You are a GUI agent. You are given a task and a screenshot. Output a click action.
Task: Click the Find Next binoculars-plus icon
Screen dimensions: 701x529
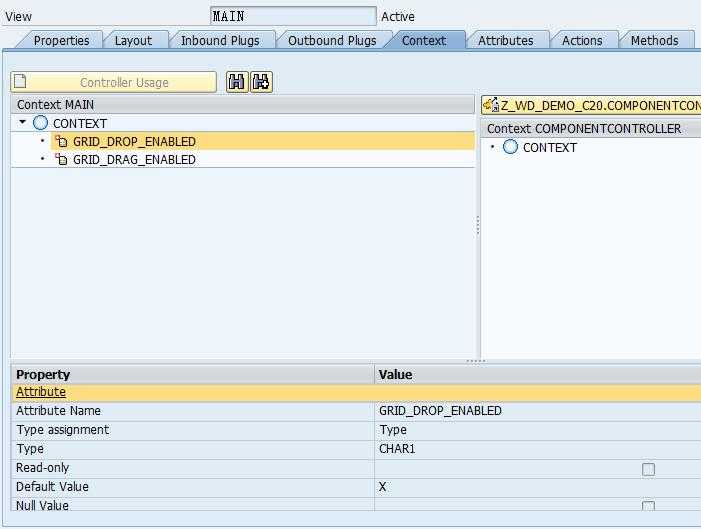pos(262,82)
